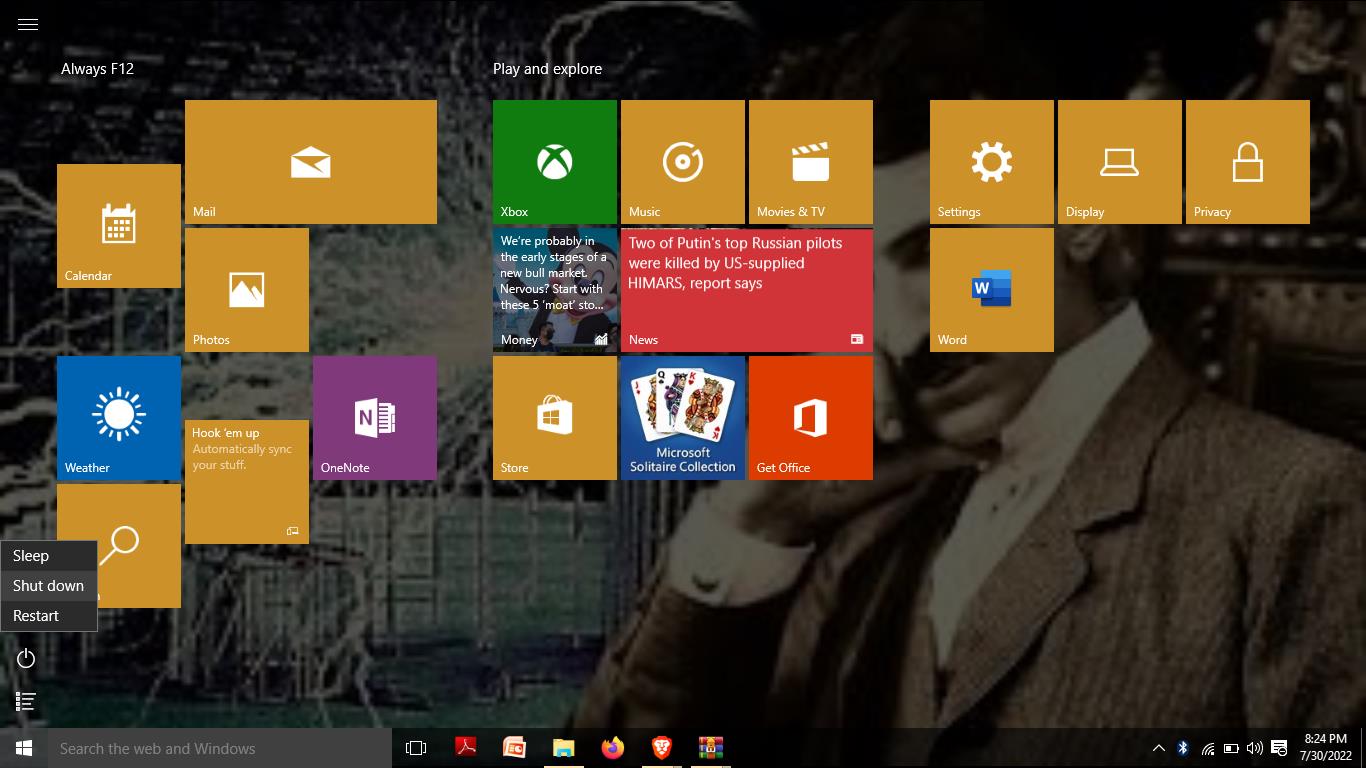Open the Weather tile
The width and height of the screenshot is (1366, 768).
click(x=119, y=418)
